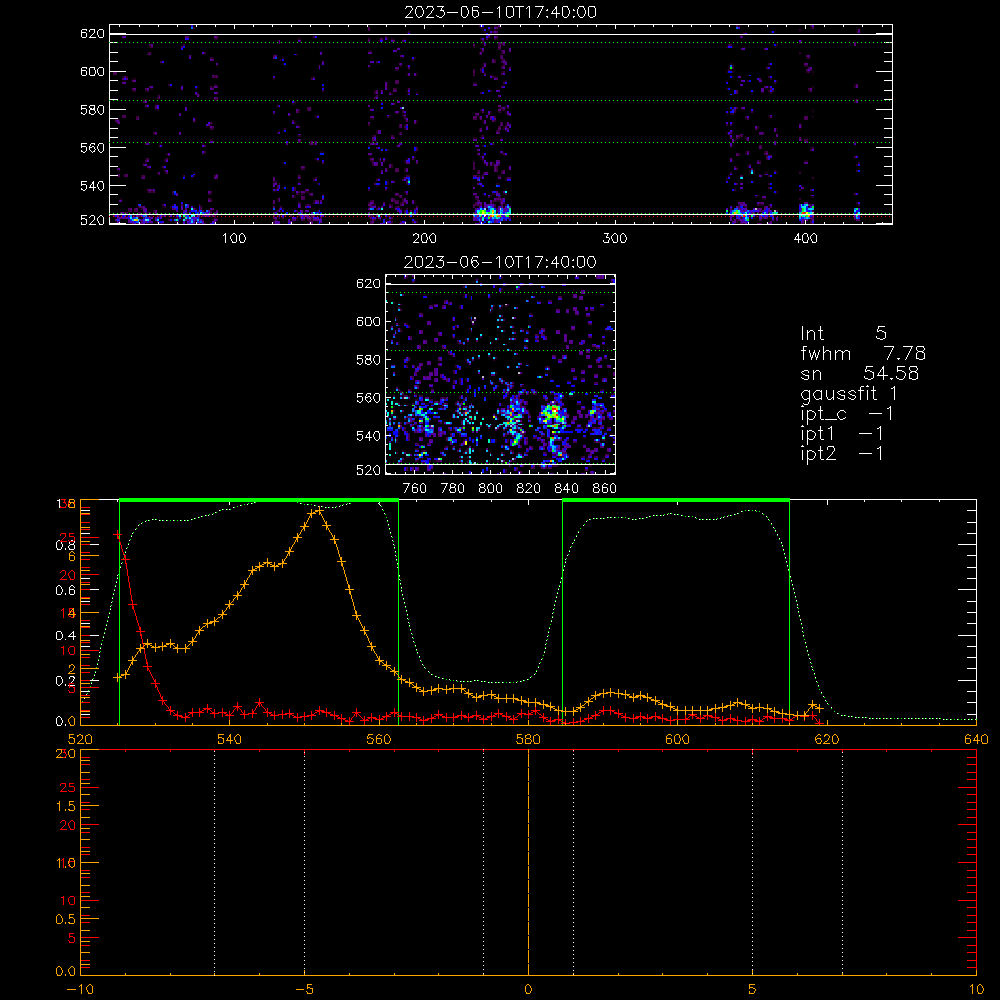
Task: Click x-axis label 560 of the profile plot
Action: tap(379, 739)
